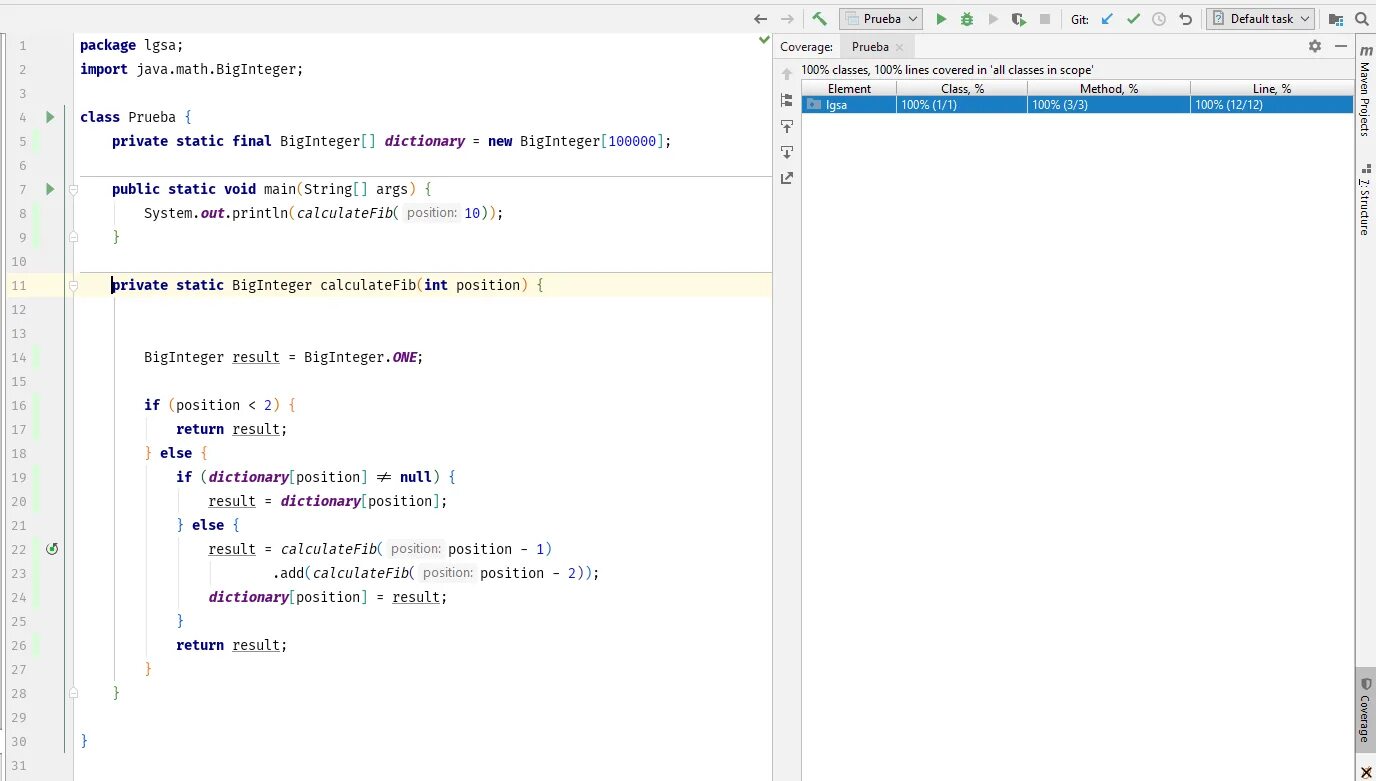Click the Forward navigation arrow
Viewport: 1376px width, 781px height.
(787, 19)
